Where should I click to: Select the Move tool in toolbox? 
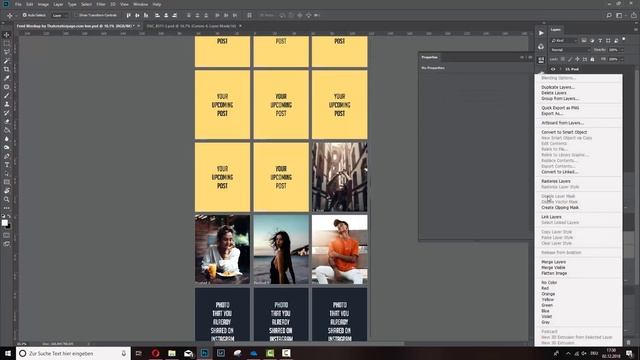click(x=7, y=35)
